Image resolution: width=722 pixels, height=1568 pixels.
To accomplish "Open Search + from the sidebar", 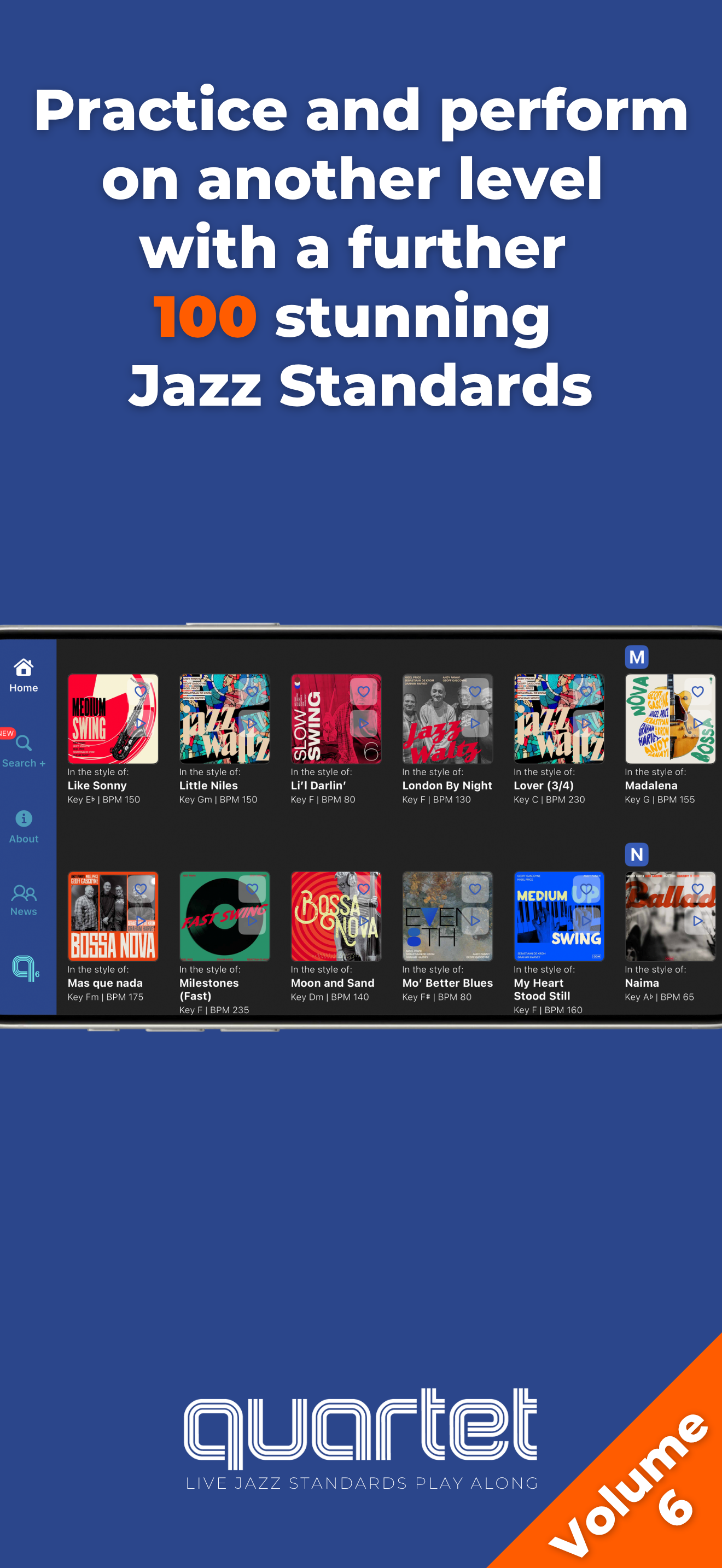I will click(24, 751).
